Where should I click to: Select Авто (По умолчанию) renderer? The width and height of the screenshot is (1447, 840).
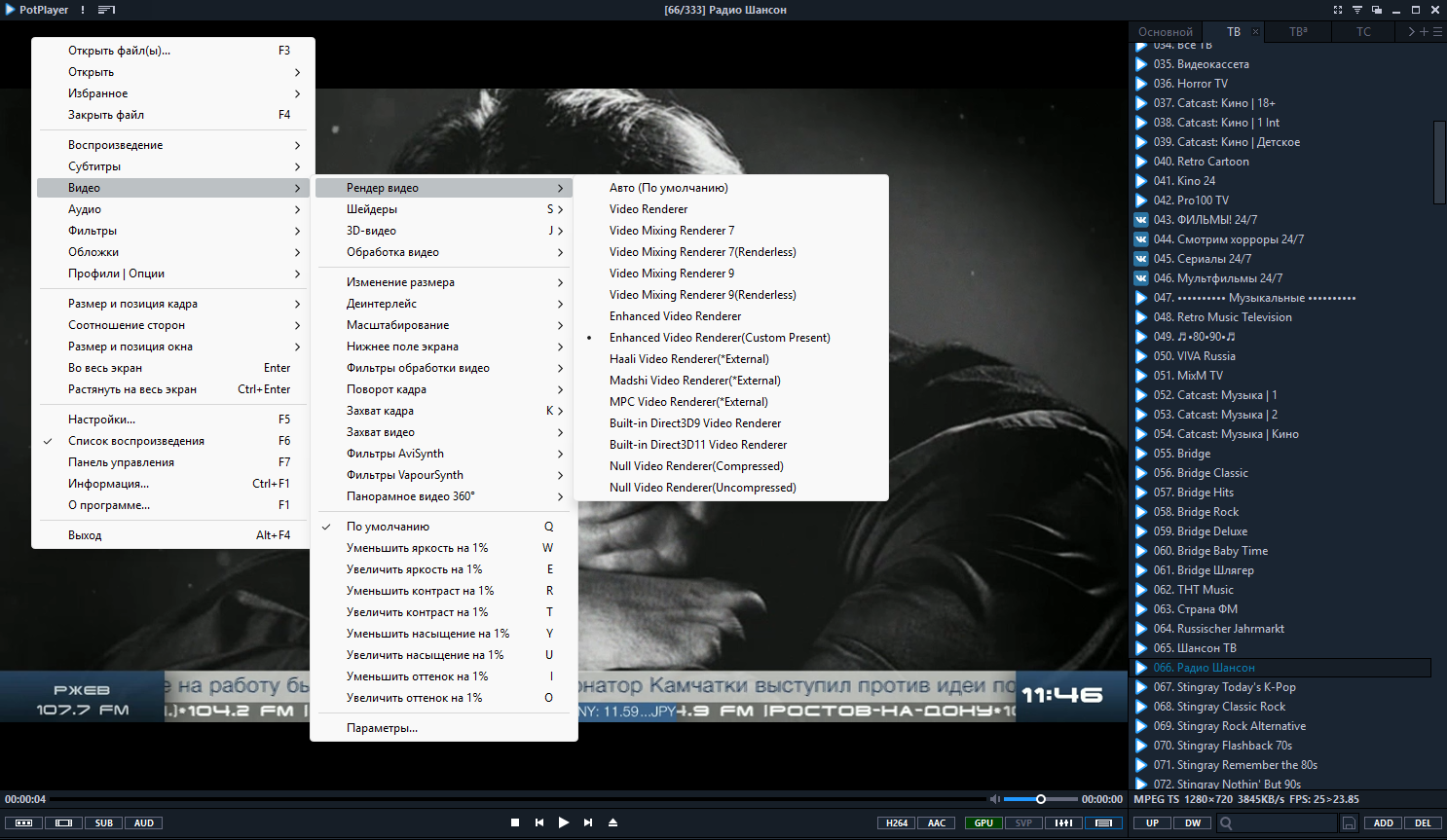pyautogui.click(x=732, y=188)
